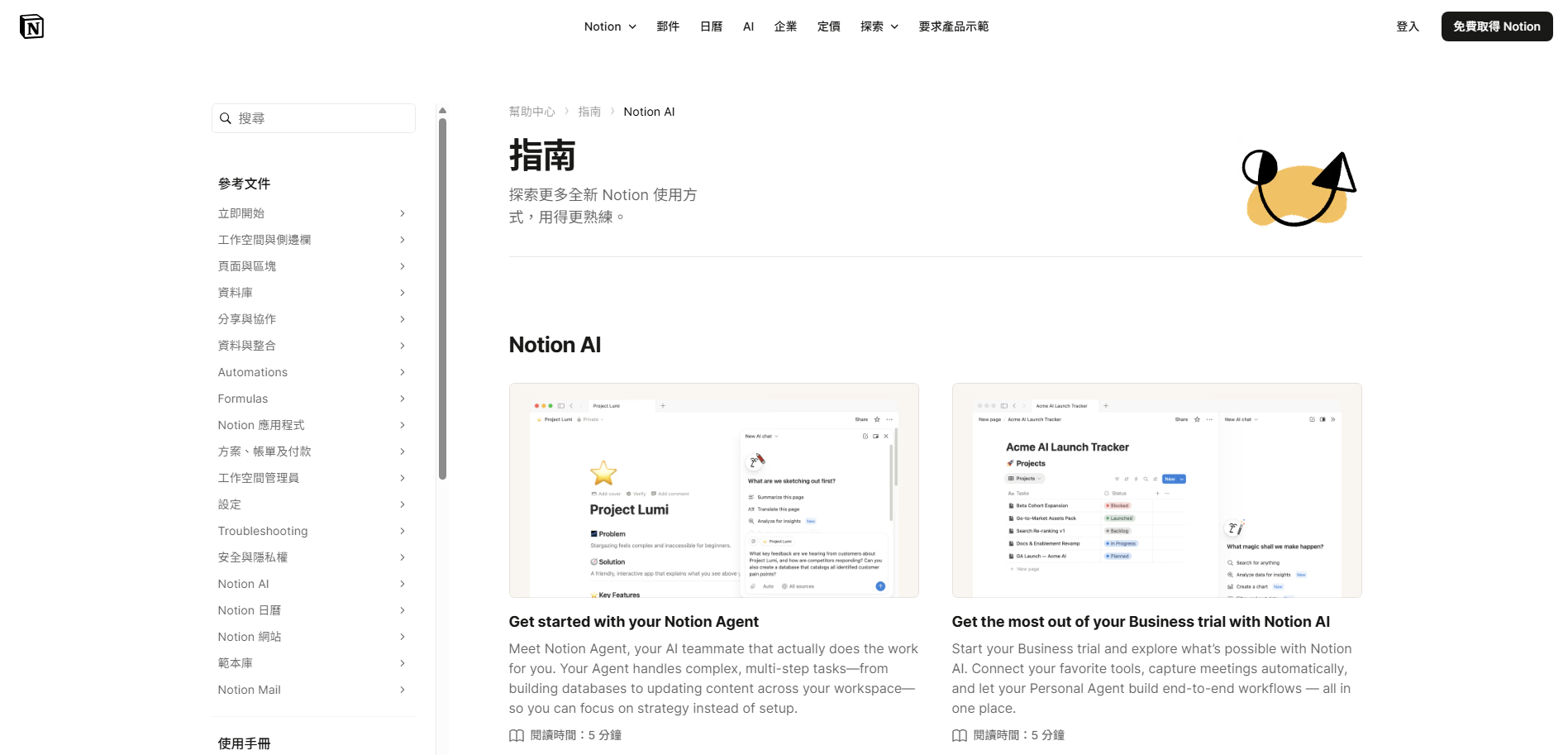The width and height of the screenshot is (1568, 755).
Task: Click the 免費取得 Notion button
Action: pyautogui.click(x=1496, y=26)
